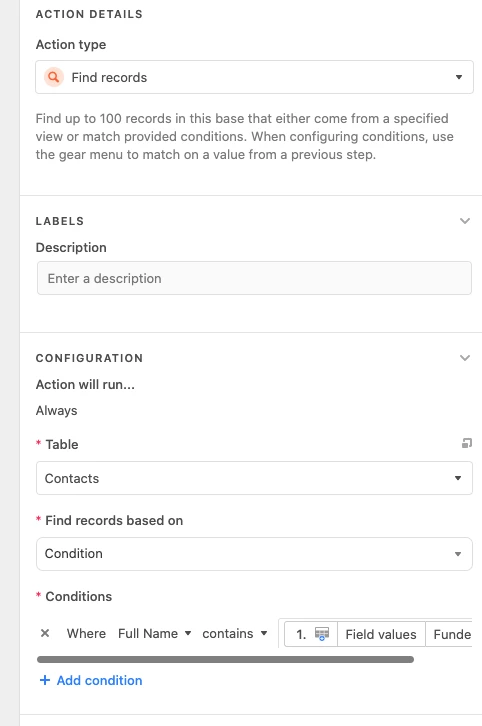Remove the Full Name condition with the X icon
Image resolution: width=482 pixels, height=726 pixels.
click(45, 633)
